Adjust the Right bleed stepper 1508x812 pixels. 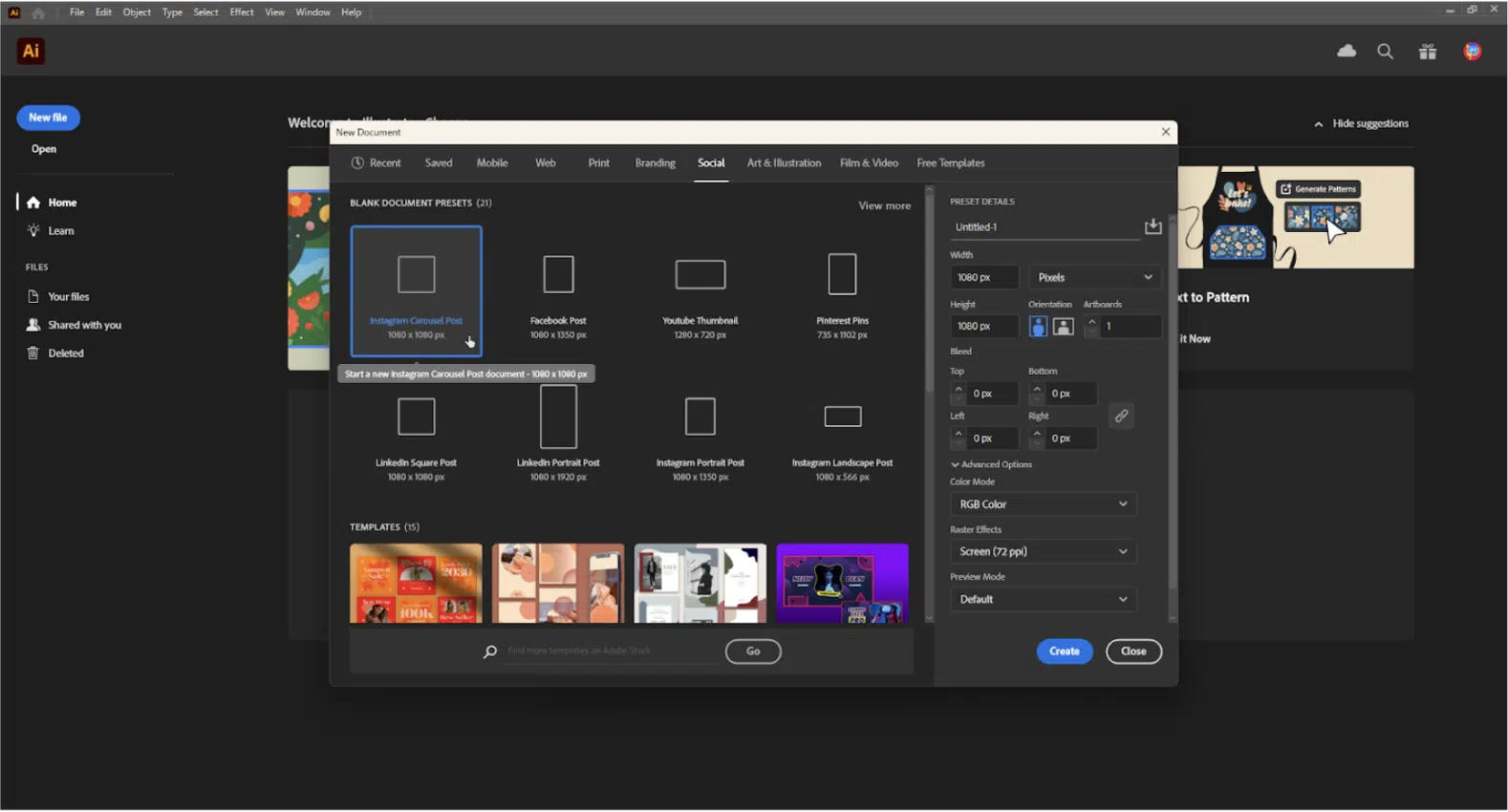click(1037, 438)
